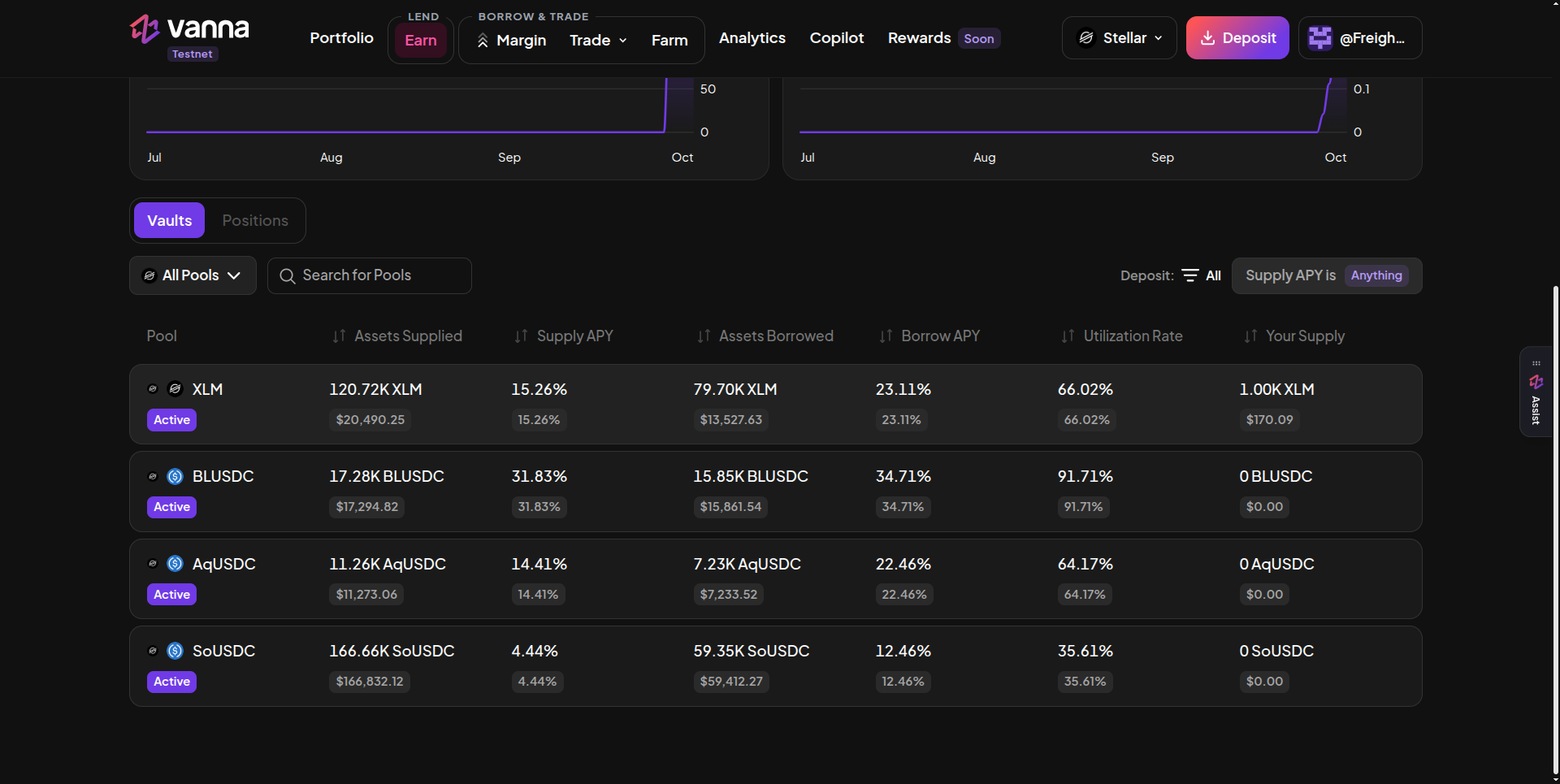Click the Assist panel drag dots icon

click(x=1536, y=363)
